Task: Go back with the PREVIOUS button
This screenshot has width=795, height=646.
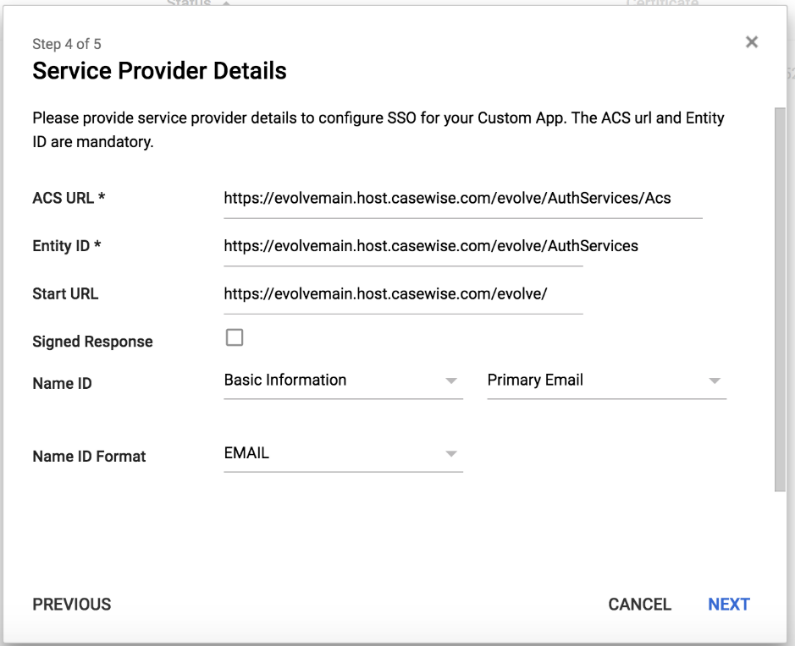Action: point(72,605)
